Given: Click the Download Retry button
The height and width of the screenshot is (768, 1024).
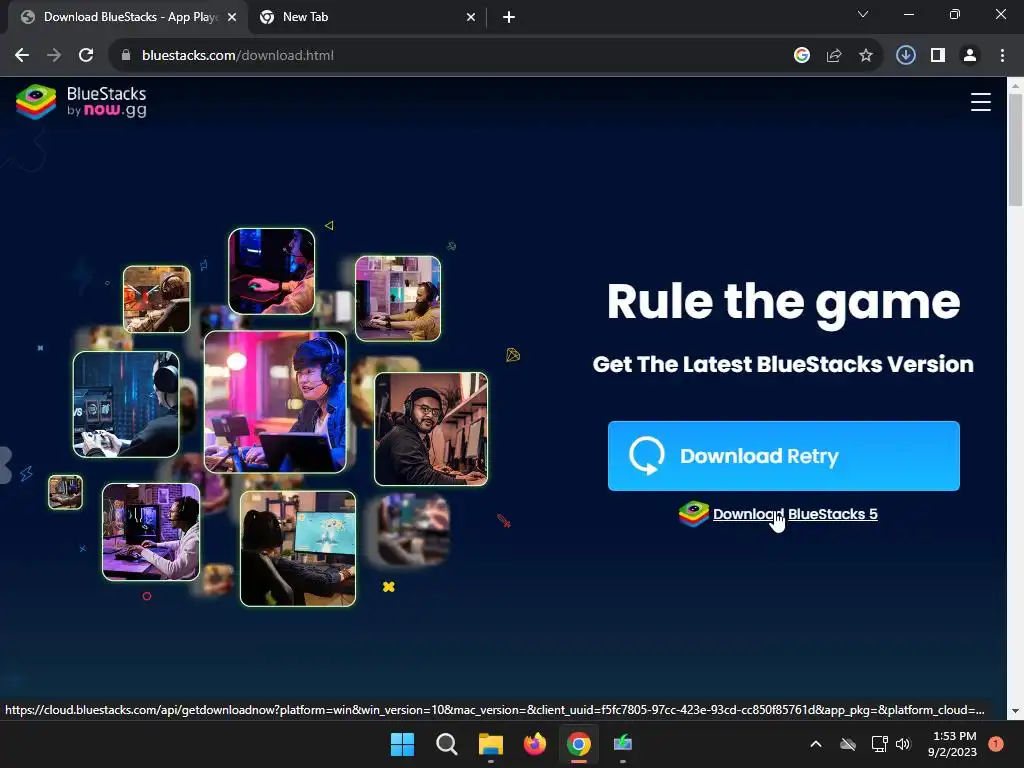Looking at the screenshot, I should (x=784, y=456).
